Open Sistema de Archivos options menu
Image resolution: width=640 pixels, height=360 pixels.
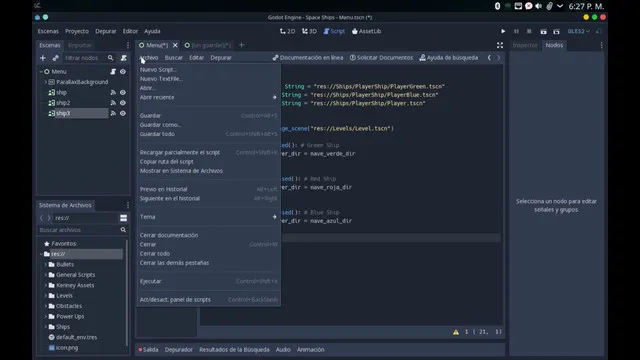[128, 205]
